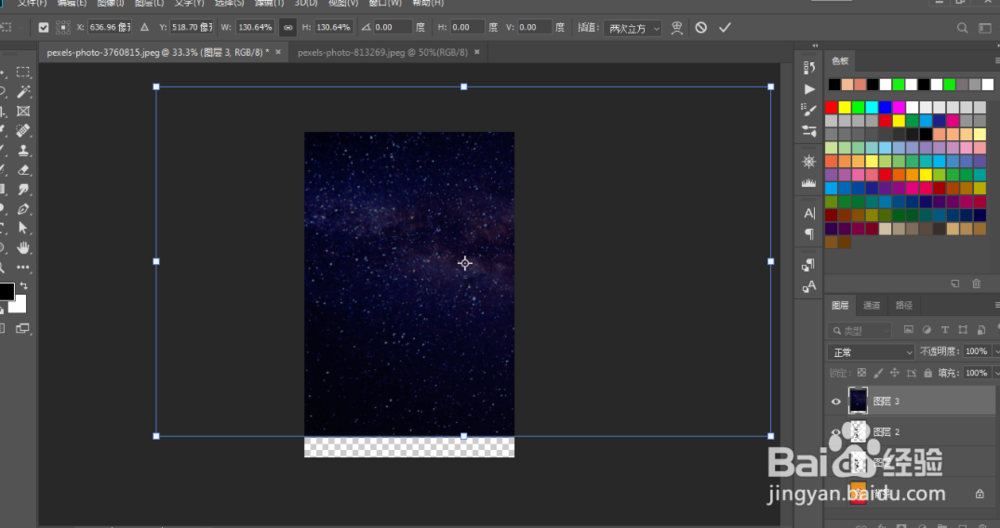Click the rotation angle field 0.00

coord(392,27)
